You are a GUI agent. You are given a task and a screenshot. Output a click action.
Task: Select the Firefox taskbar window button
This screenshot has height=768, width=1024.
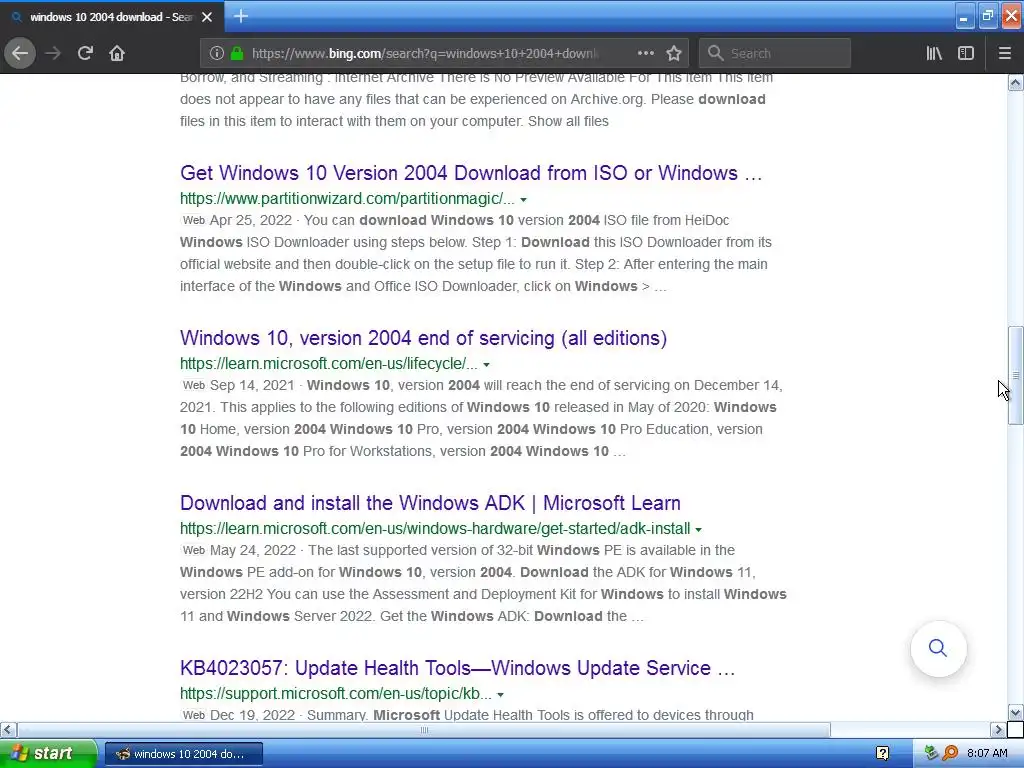coord(184,754)
